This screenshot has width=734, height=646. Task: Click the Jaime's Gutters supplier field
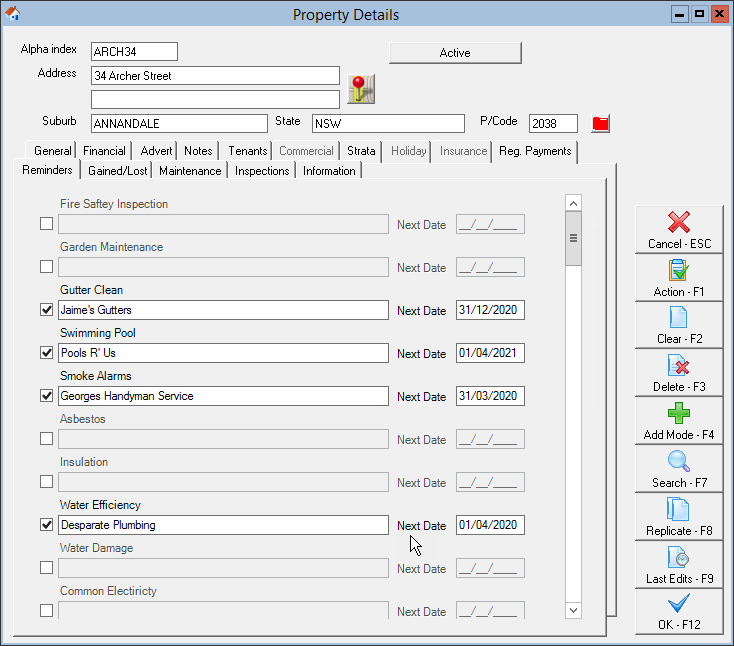pos(223,310)
